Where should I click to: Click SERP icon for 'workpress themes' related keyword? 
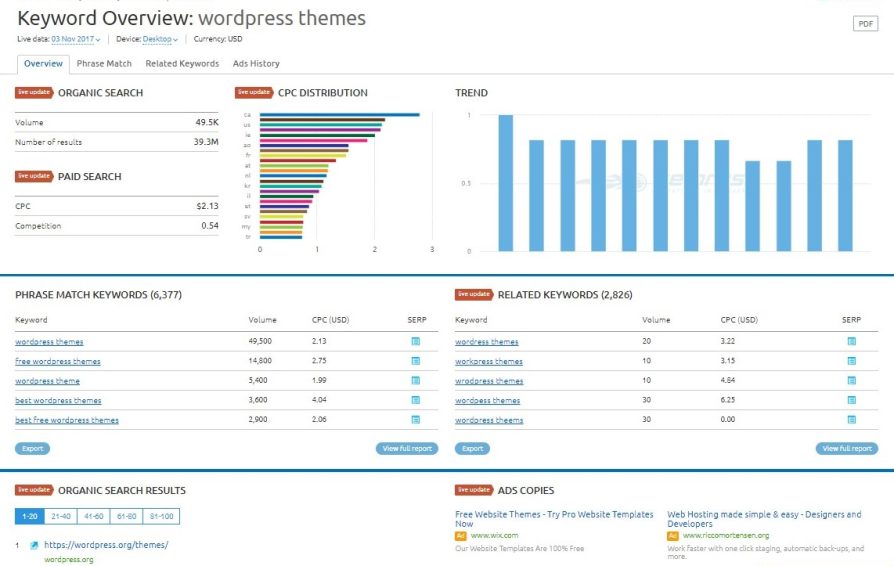(851, 361)
